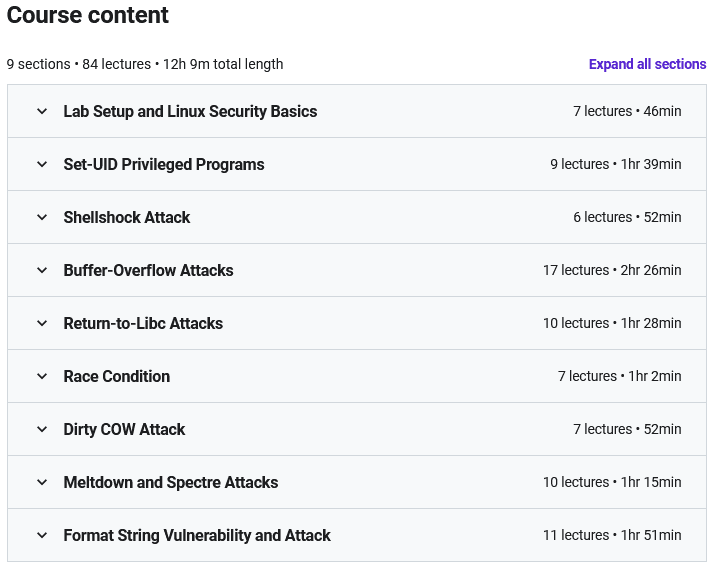Image resolution: width=713 pixels, height=570 pixels.
Task: Click the Set-UID Privileged Programs heading
Action: click(164, 164)
